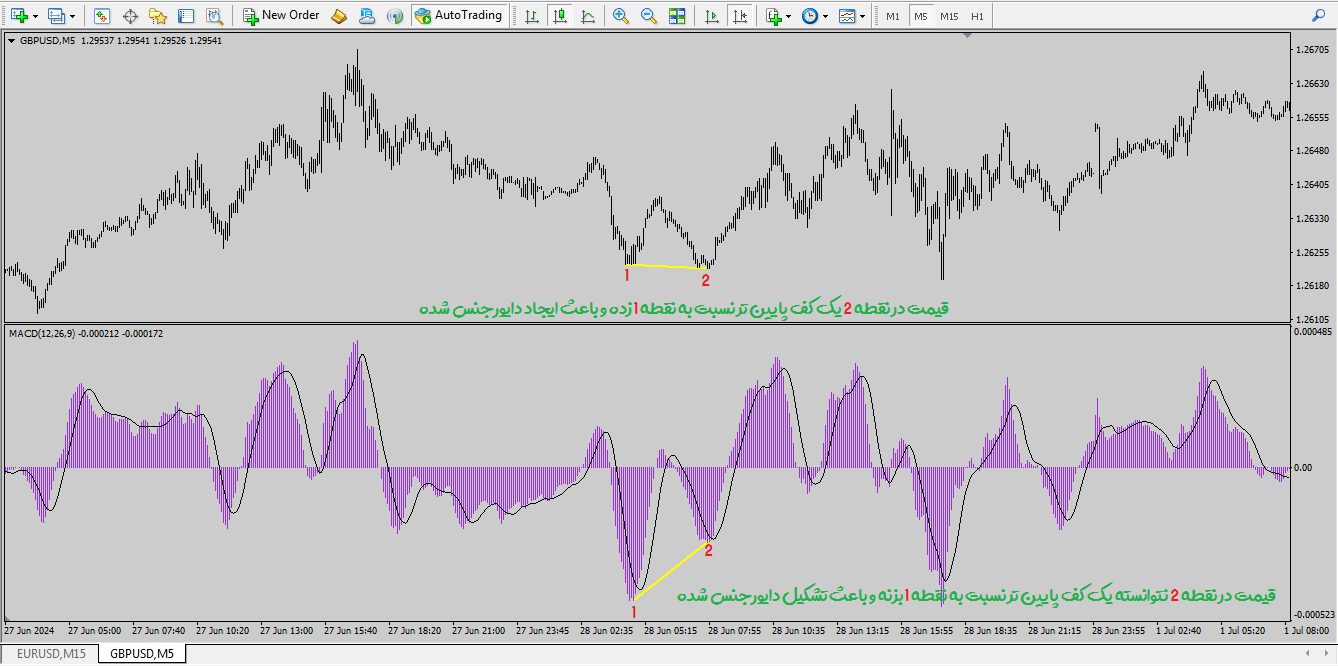Switch to the EURUSD,M15 chart tab
The width and height of the screenshot is (1338, 666).
pos(51,654)
